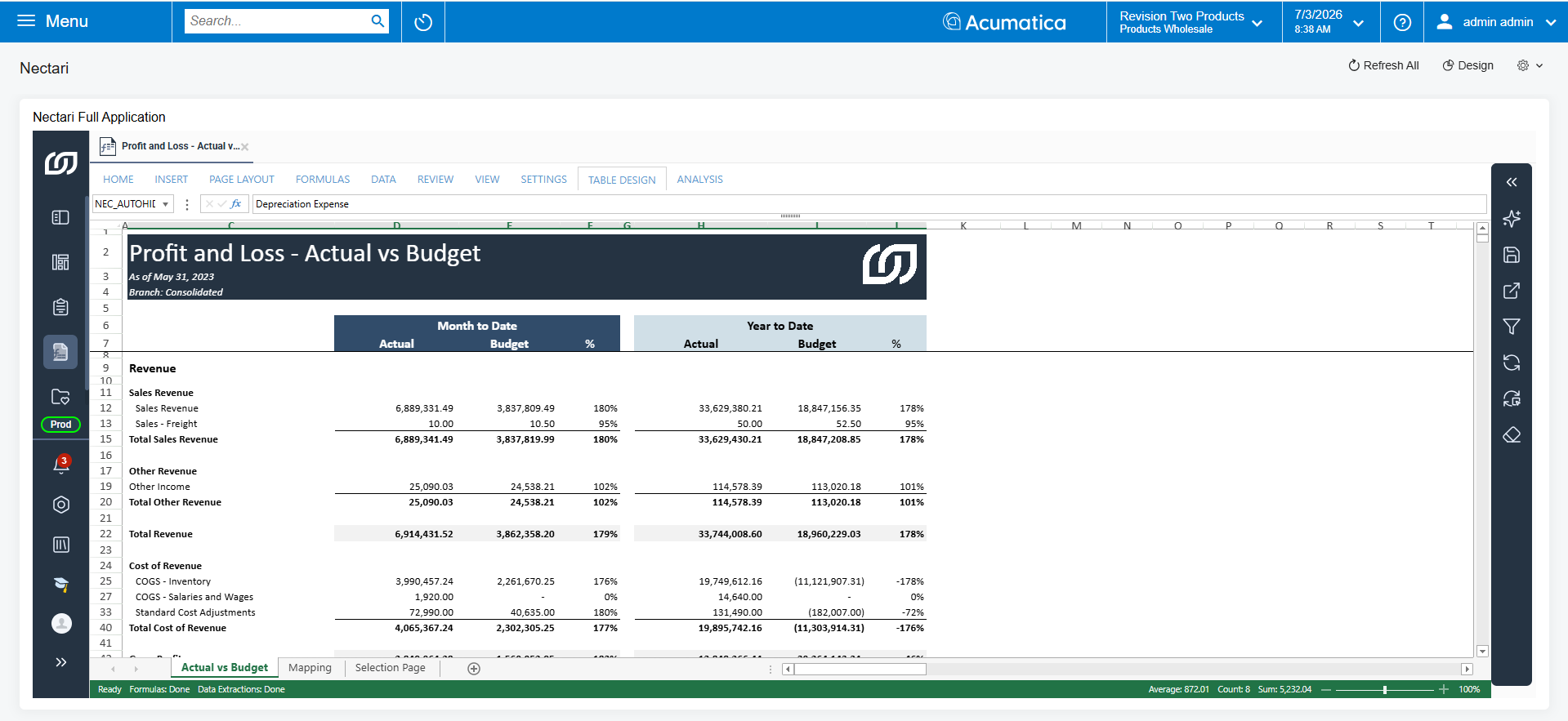Switch to the Mapping sheet tab
1568x721 pixels.
pos(310,668)
